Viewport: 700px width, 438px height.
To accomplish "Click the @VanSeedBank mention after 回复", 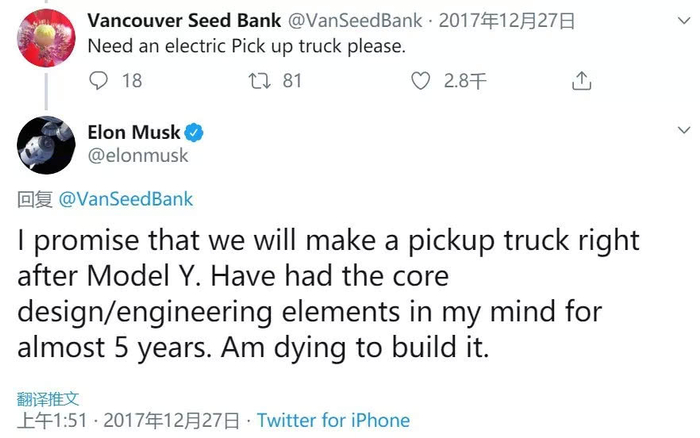I will pos(126,199).
